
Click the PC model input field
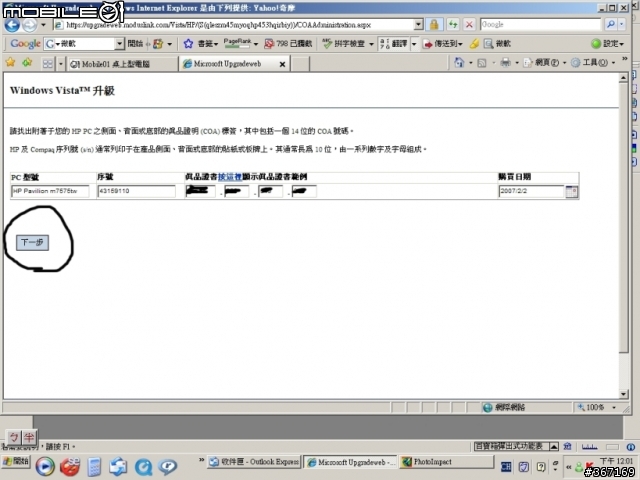coord(50,191)
